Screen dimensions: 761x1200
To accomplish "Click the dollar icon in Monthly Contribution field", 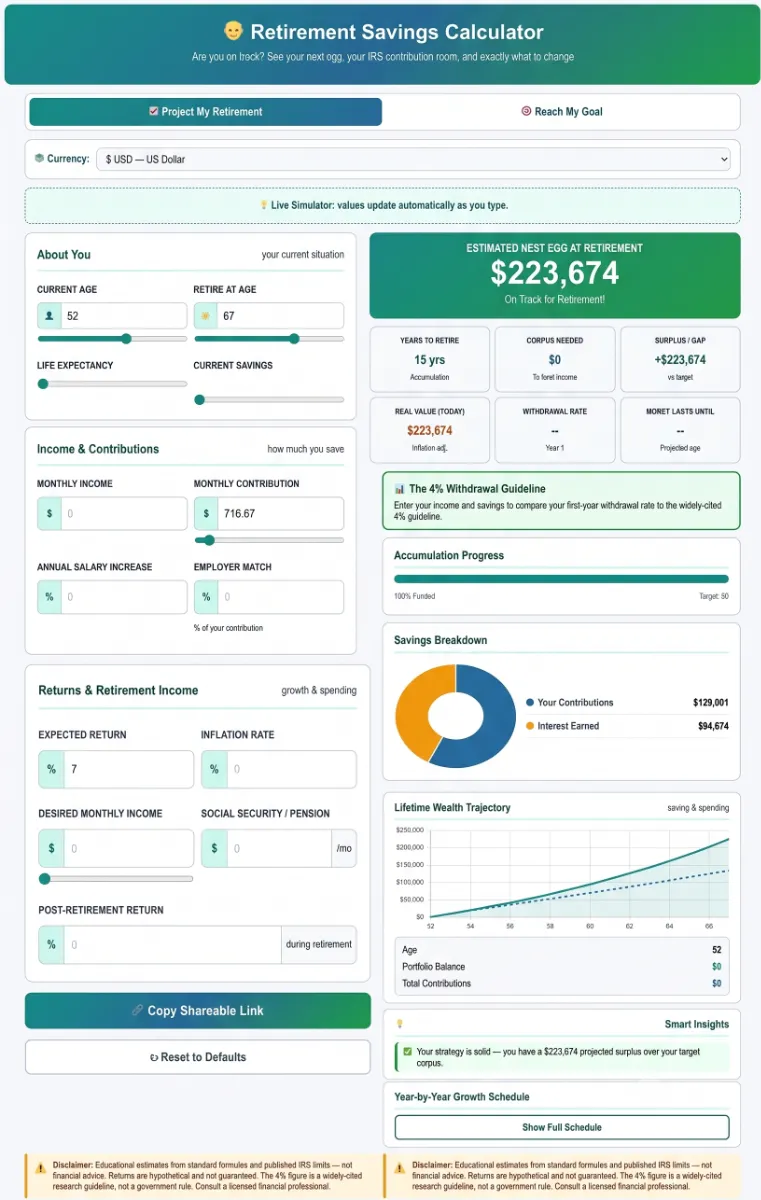I will tap(206, 514).
